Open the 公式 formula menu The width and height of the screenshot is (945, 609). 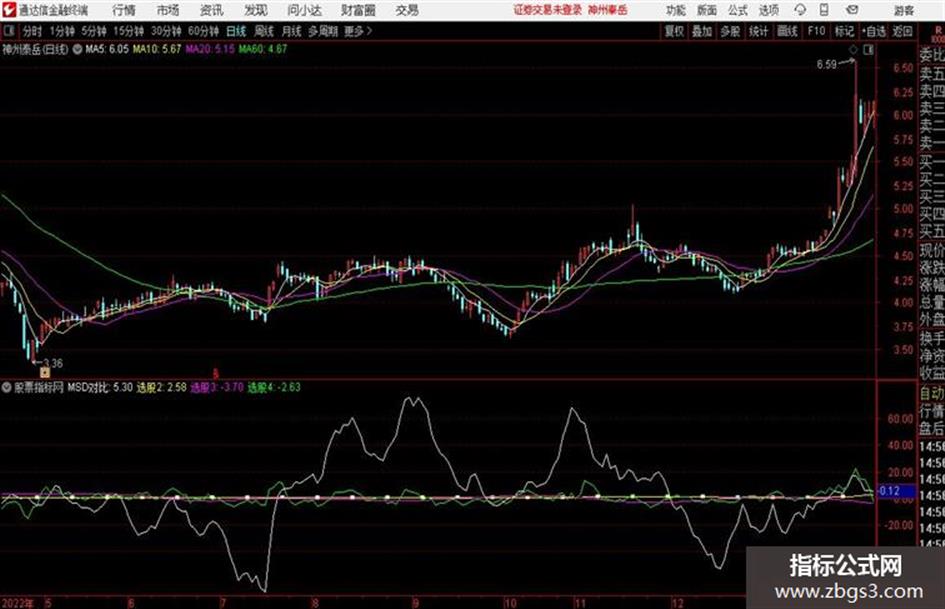[738, 10]
